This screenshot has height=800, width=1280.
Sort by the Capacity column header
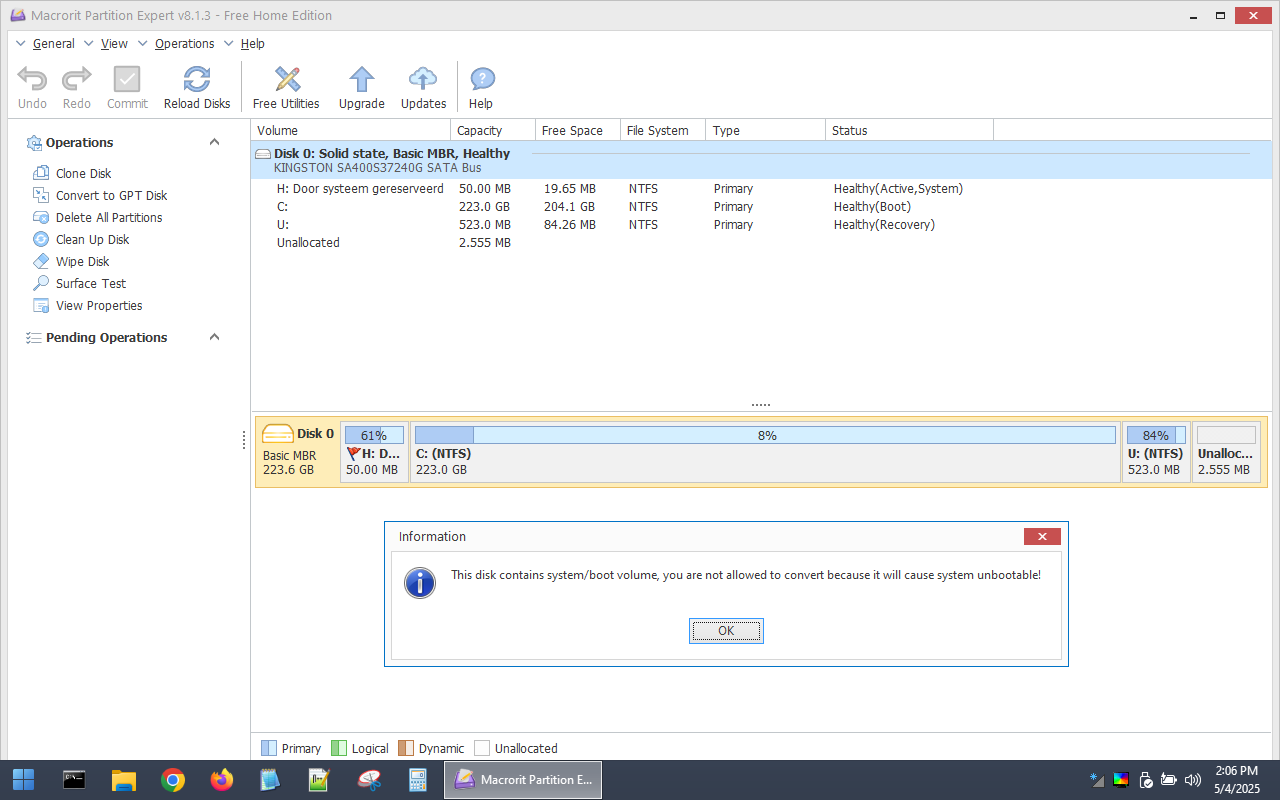coord(493,130)
